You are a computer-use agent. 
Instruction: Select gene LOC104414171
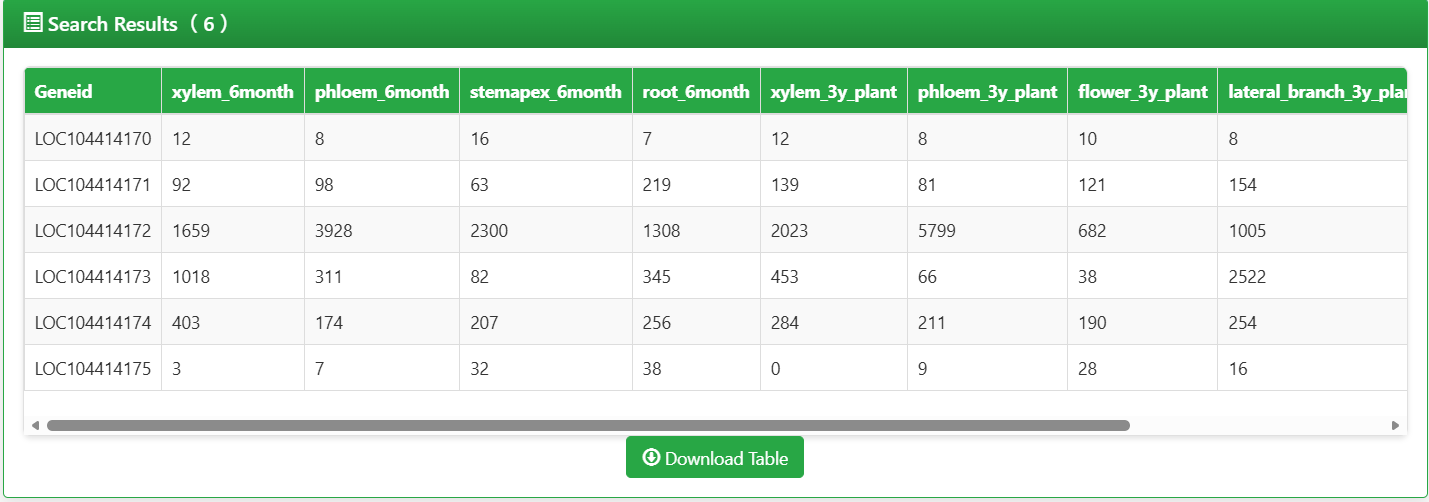tap(93, 185)
